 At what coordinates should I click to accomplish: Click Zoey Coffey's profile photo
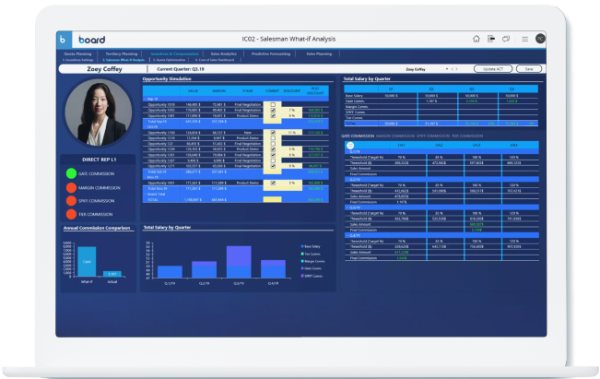[x=98, y=113]
